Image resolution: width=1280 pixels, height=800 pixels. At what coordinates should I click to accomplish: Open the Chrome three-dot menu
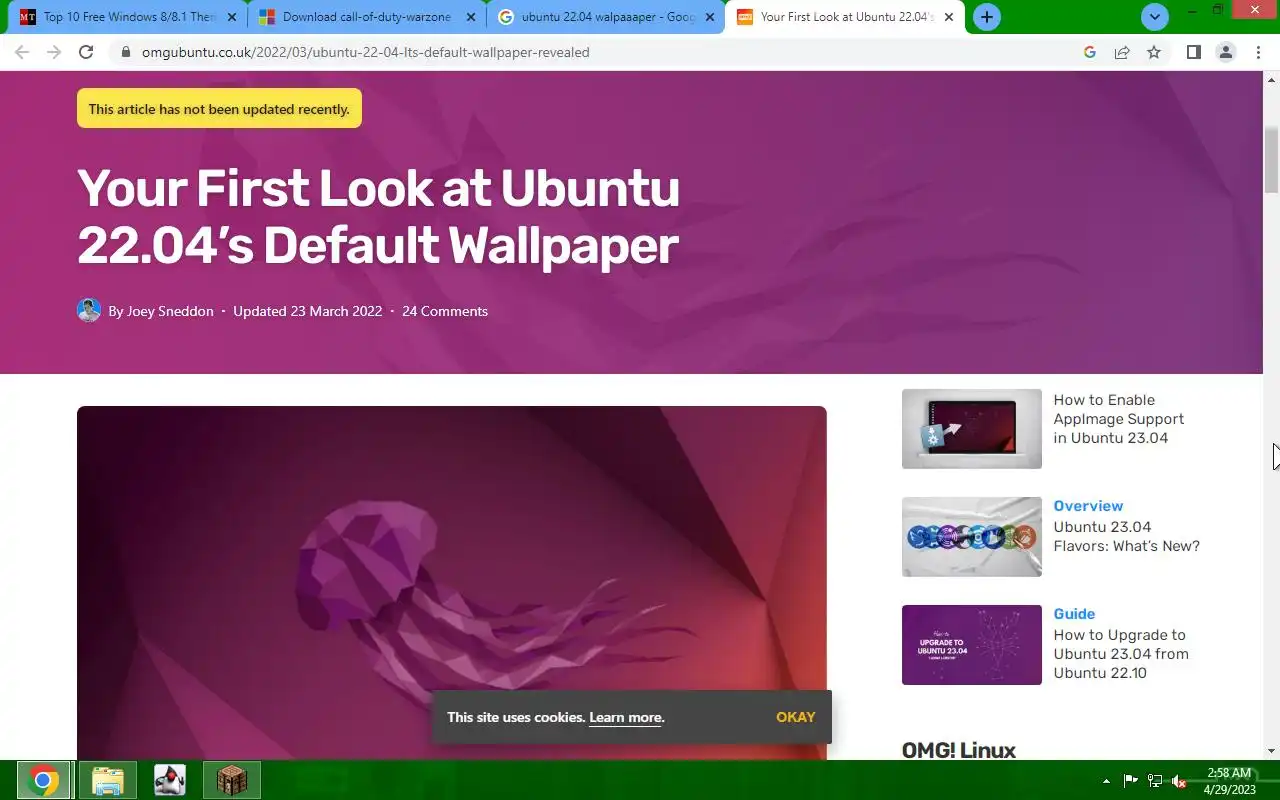1258,52
